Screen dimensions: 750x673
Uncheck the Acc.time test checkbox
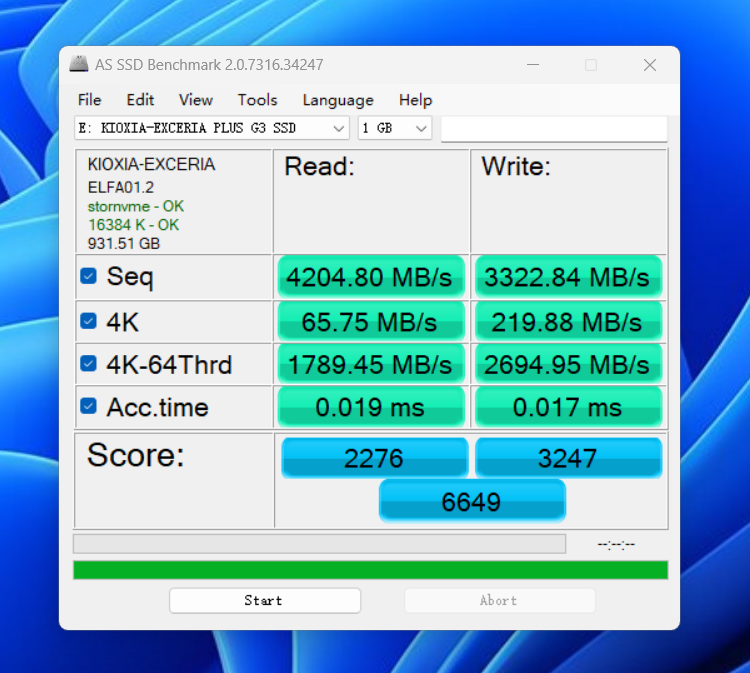88,406
